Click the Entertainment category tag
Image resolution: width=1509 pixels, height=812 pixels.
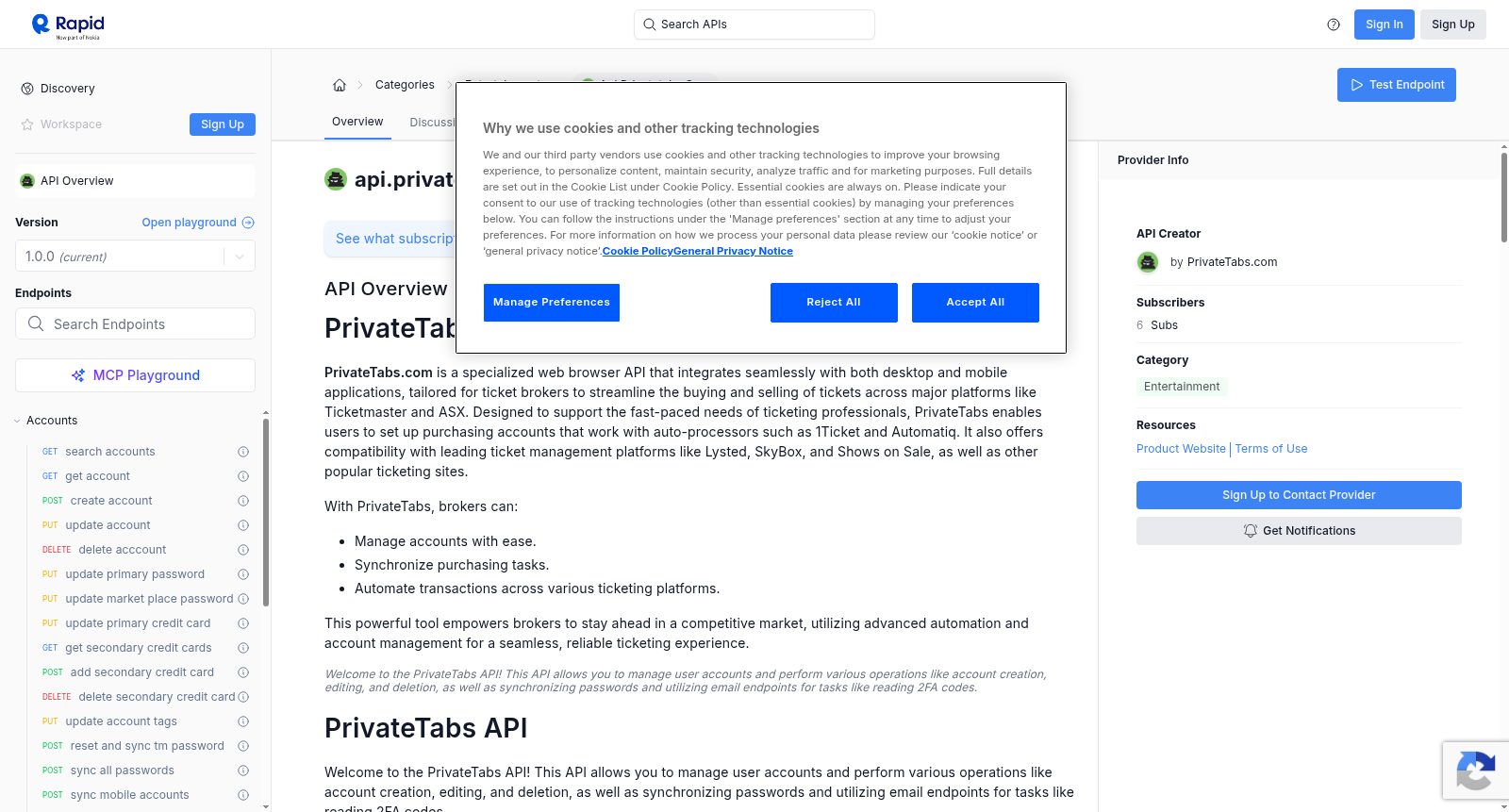pos(1182,387)
